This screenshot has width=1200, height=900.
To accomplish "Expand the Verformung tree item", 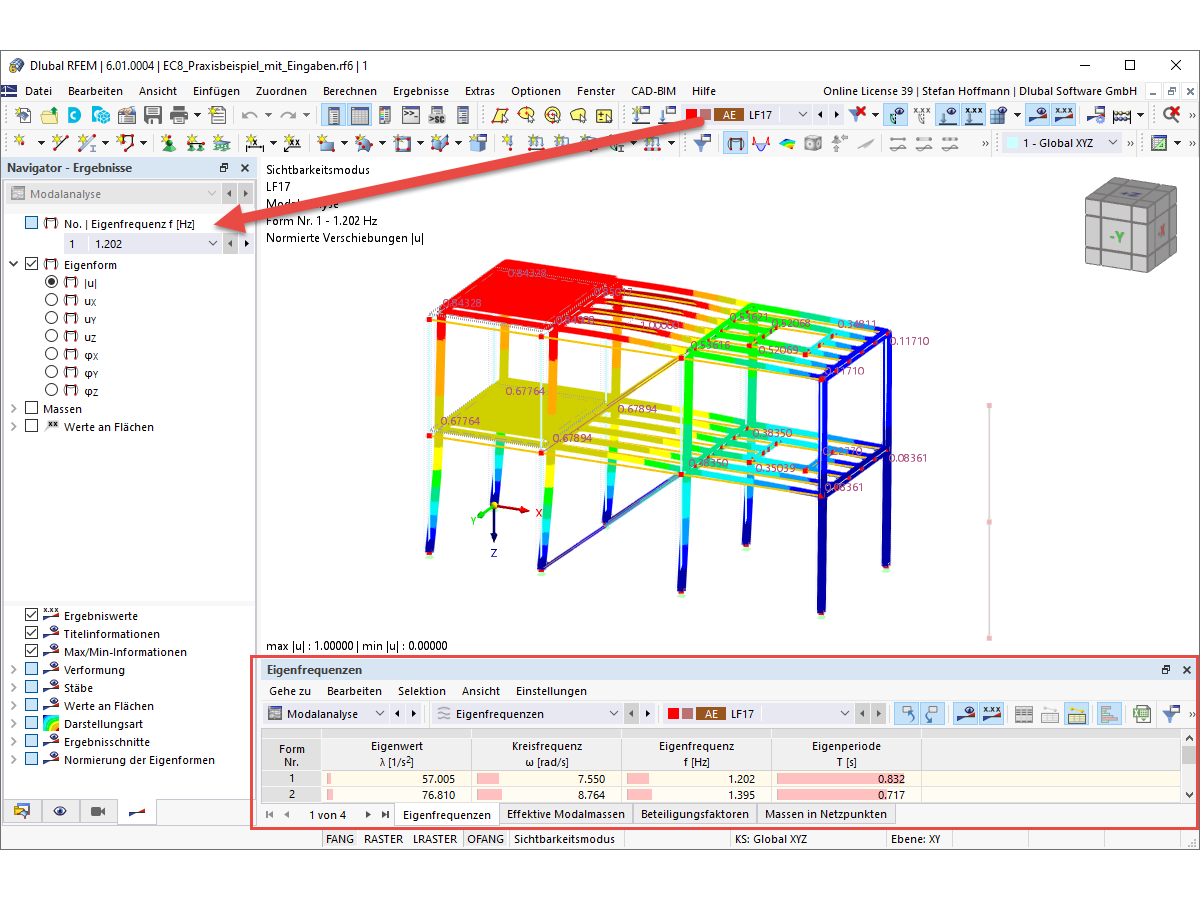I will pyautogui.click(x=14, y=670).
